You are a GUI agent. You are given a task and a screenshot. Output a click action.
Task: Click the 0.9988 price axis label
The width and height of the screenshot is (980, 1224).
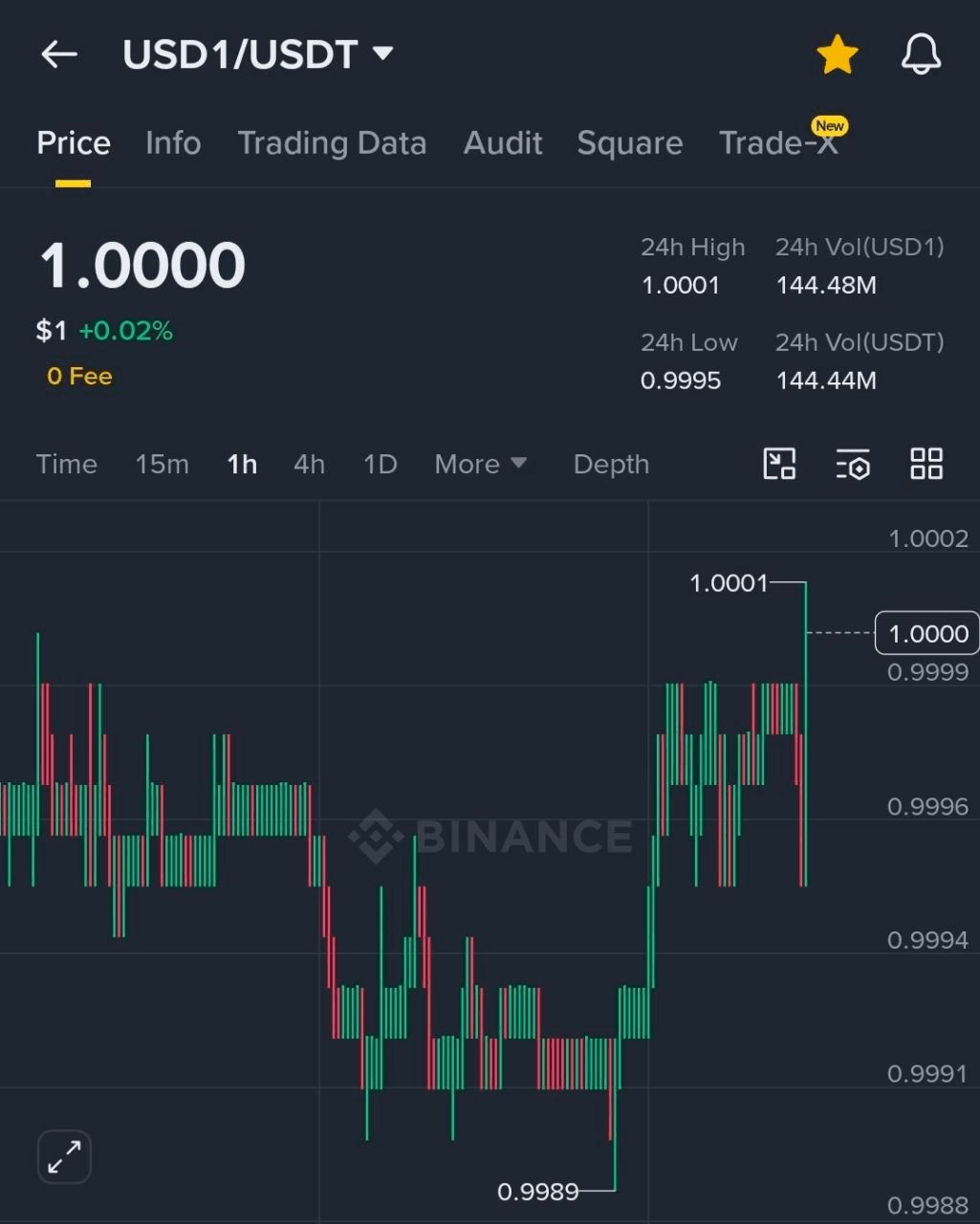click(927, 1206)
